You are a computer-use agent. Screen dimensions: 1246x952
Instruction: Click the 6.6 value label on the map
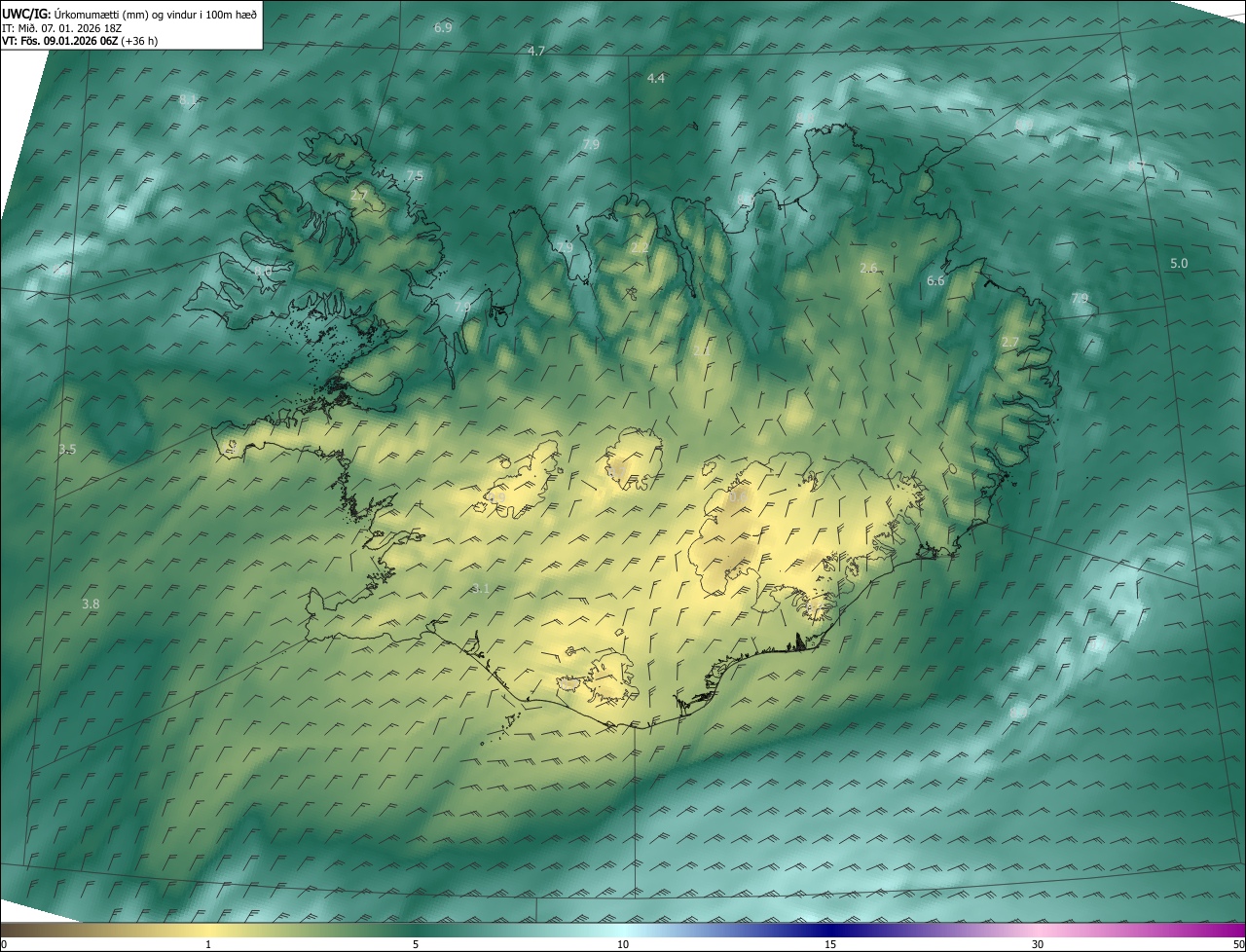tap(935, 280)
